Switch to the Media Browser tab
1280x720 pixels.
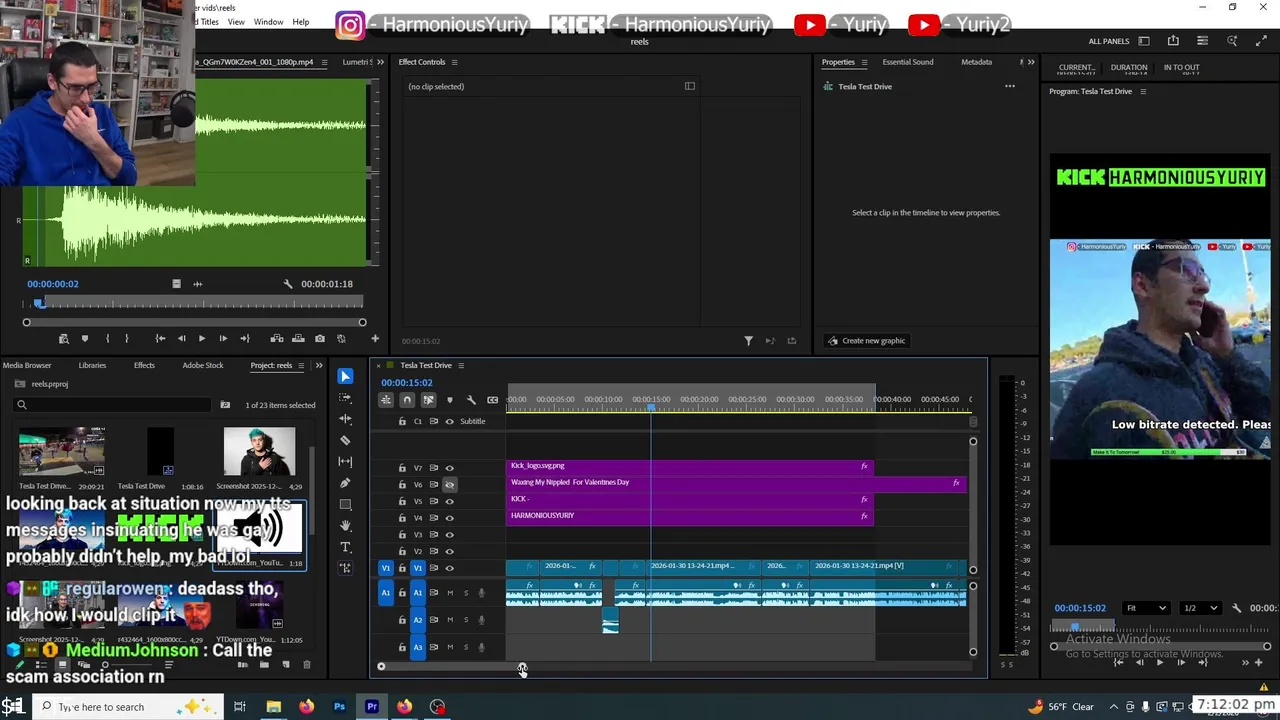(27, 365)
